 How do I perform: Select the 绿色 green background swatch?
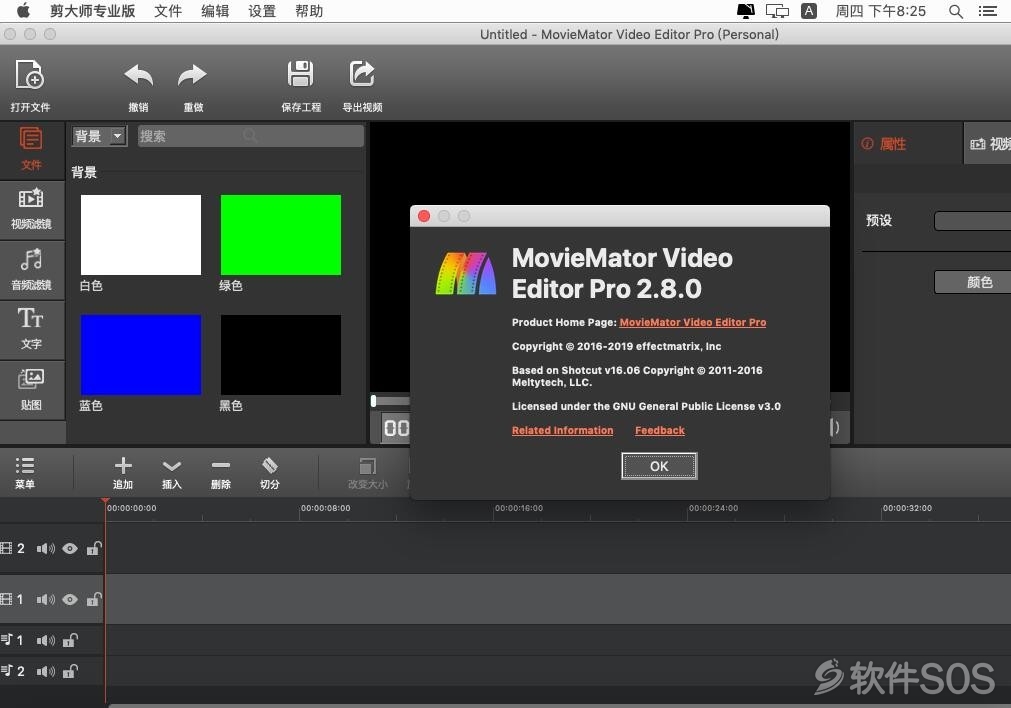(x=280, y=235)
